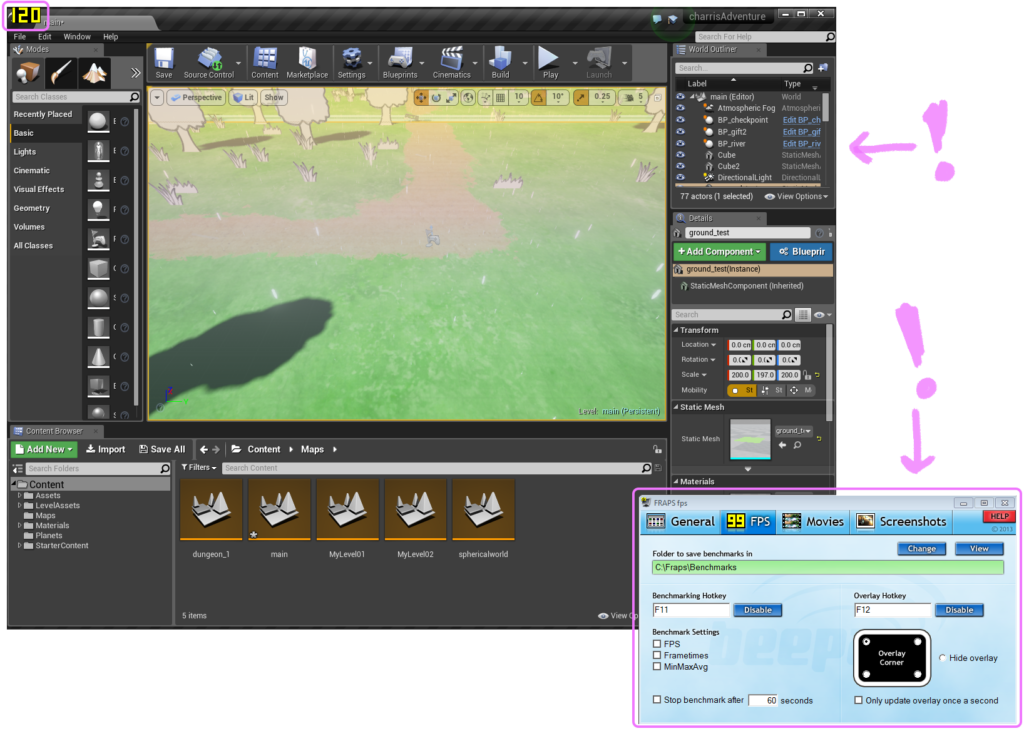Open the Marketplace toolbar icon

[x=307, y=61]
